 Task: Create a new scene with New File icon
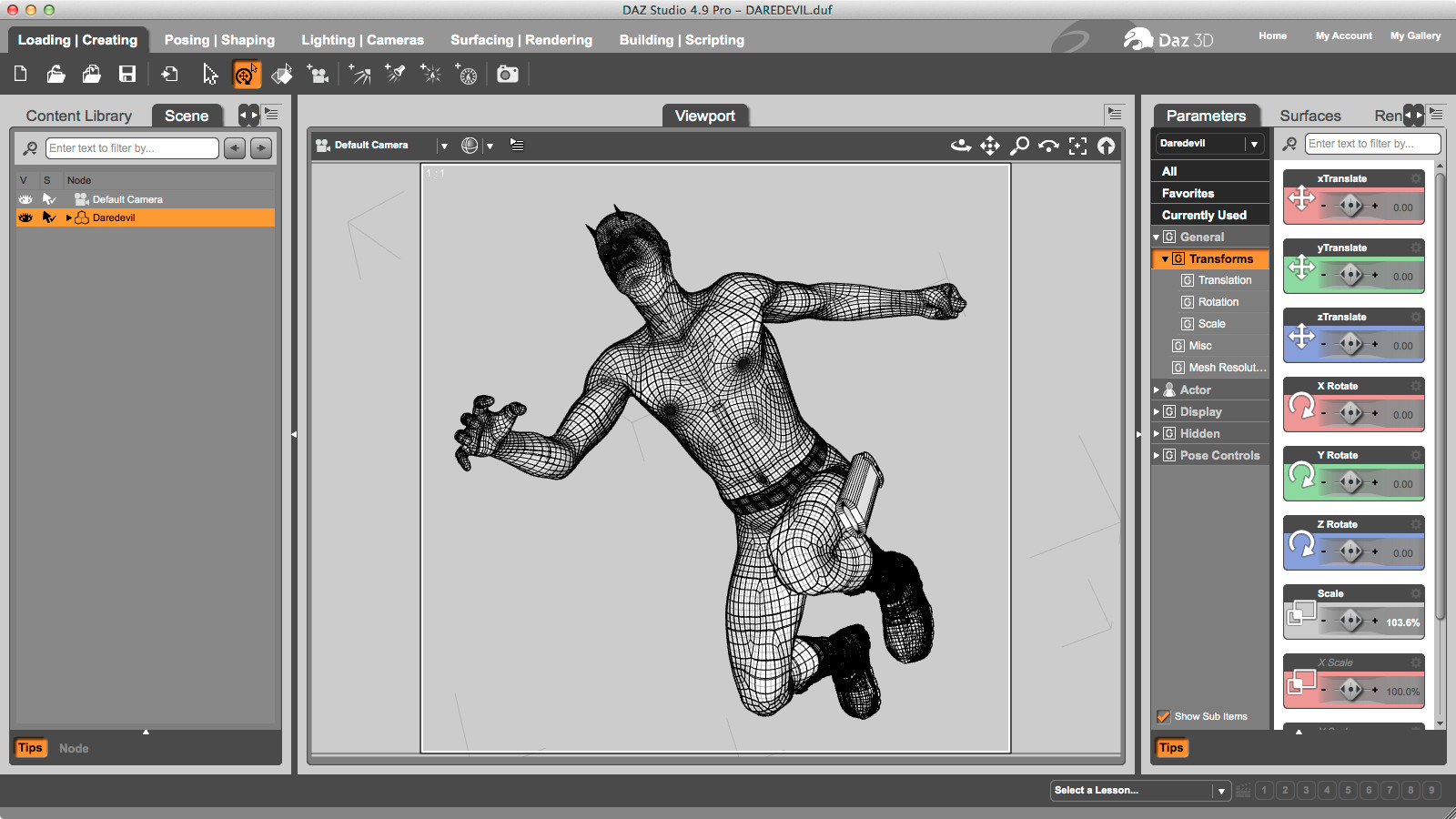pos(21,74)
